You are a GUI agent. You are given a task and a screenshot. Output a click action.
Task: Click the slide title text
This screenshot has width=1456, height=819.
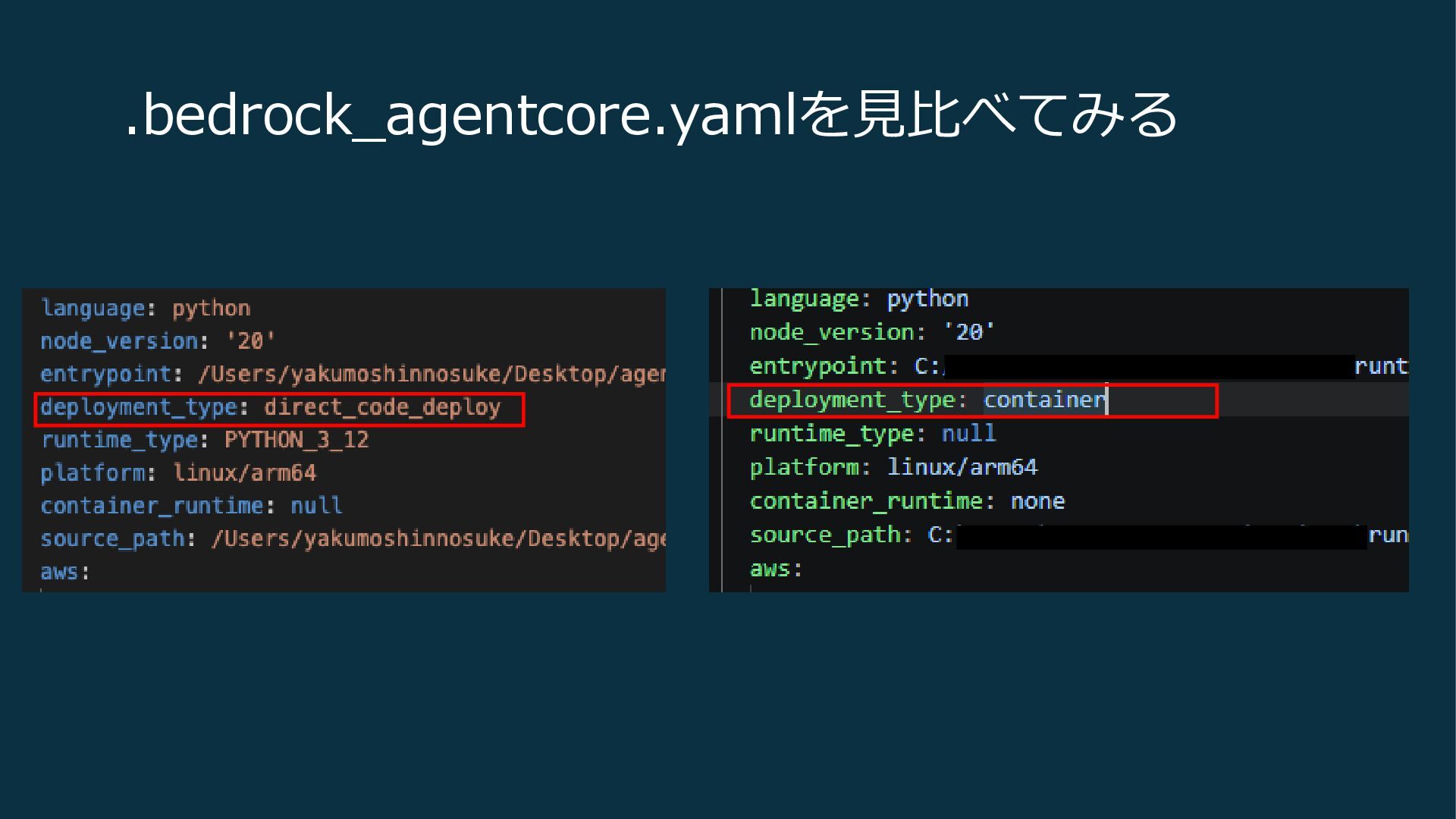tap(651, 115)
